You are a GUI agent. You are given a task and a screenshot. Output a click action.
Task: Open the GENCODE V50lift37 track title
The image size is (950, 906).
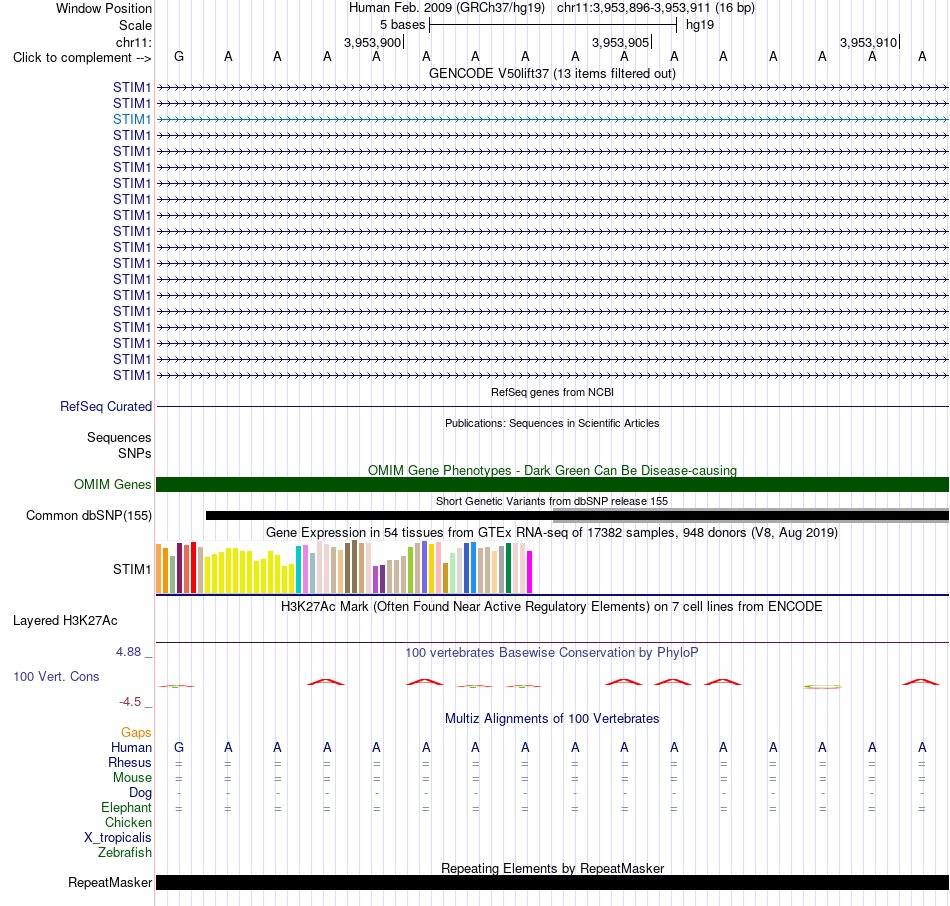(x=552, y=73)
